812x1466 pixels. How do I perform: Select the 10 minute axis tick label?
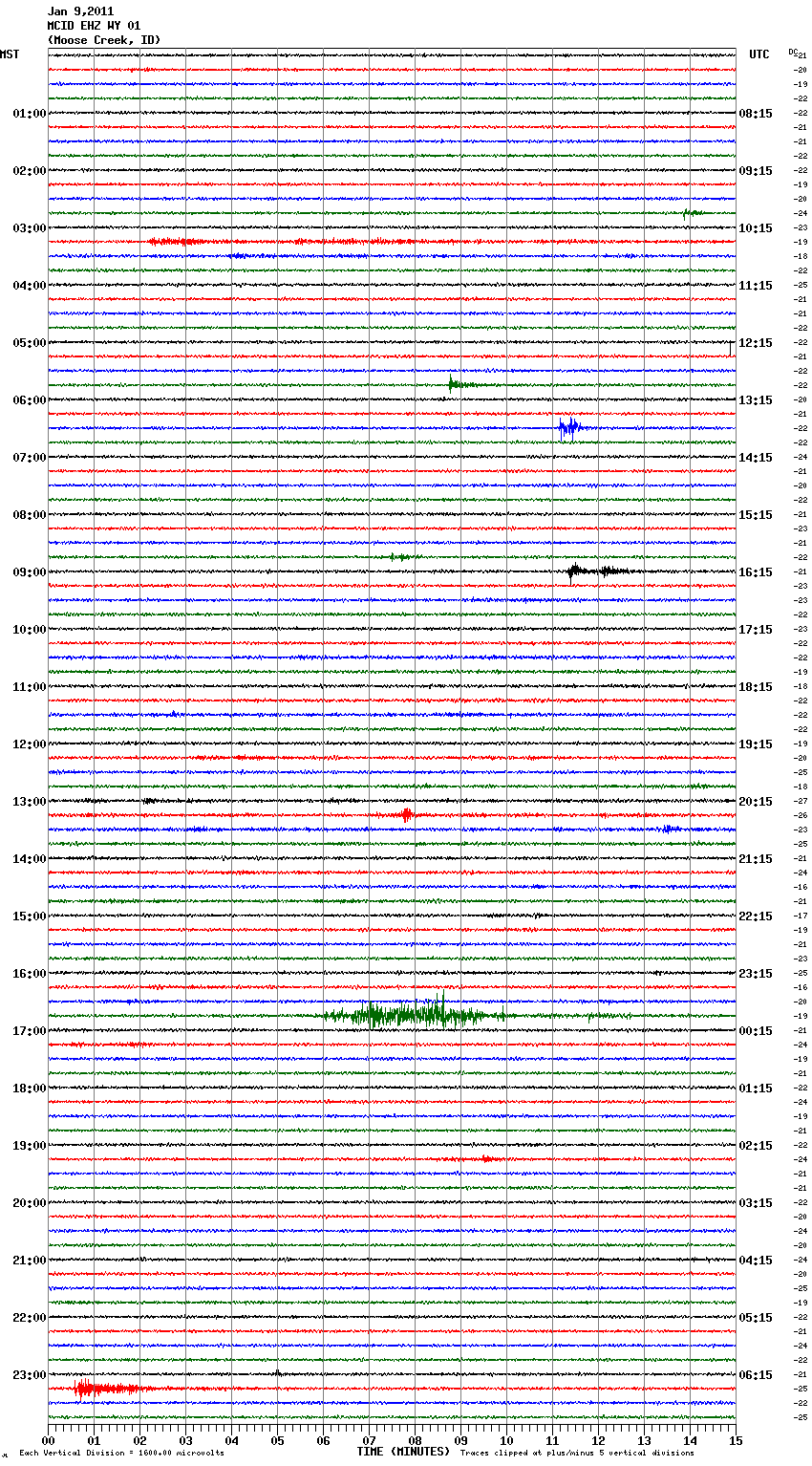(506, 1440)
